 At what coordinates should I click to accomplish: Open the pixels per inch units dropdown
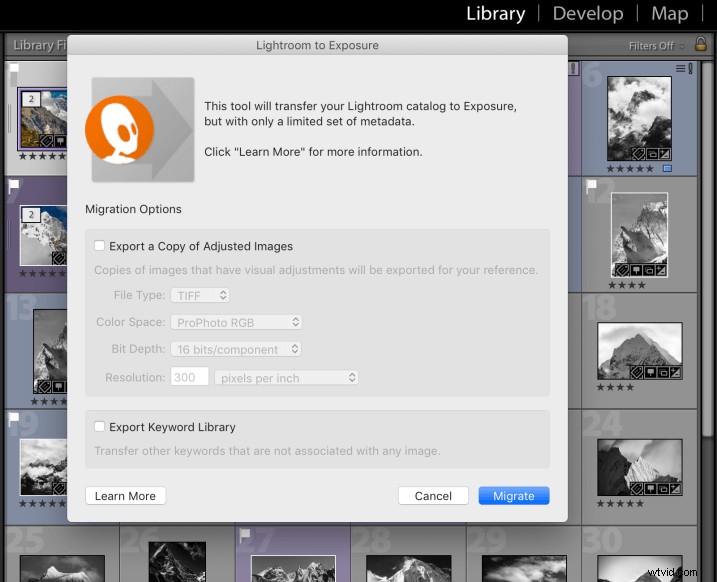(287, 377)
